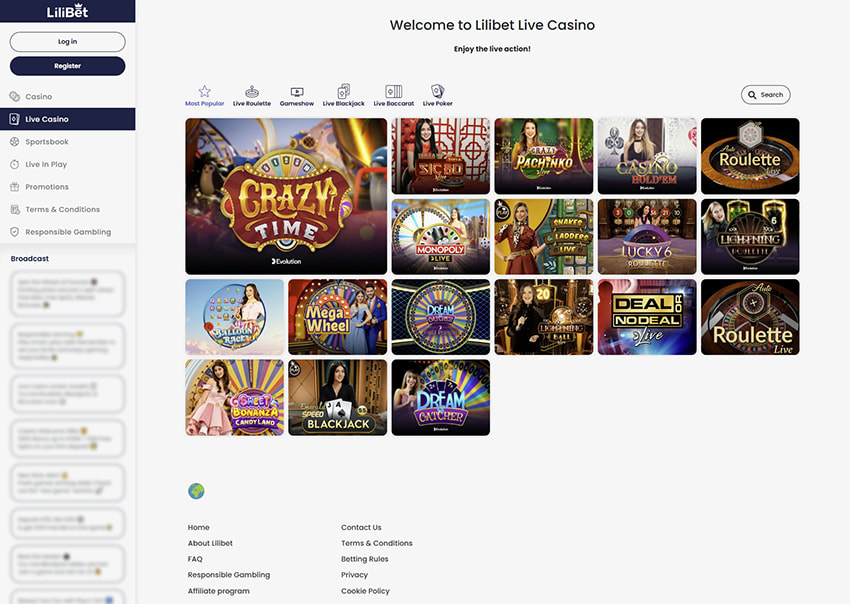850x604 pixels.
Task: Select the Live Baccarat icon
Action: pos(393,91)
